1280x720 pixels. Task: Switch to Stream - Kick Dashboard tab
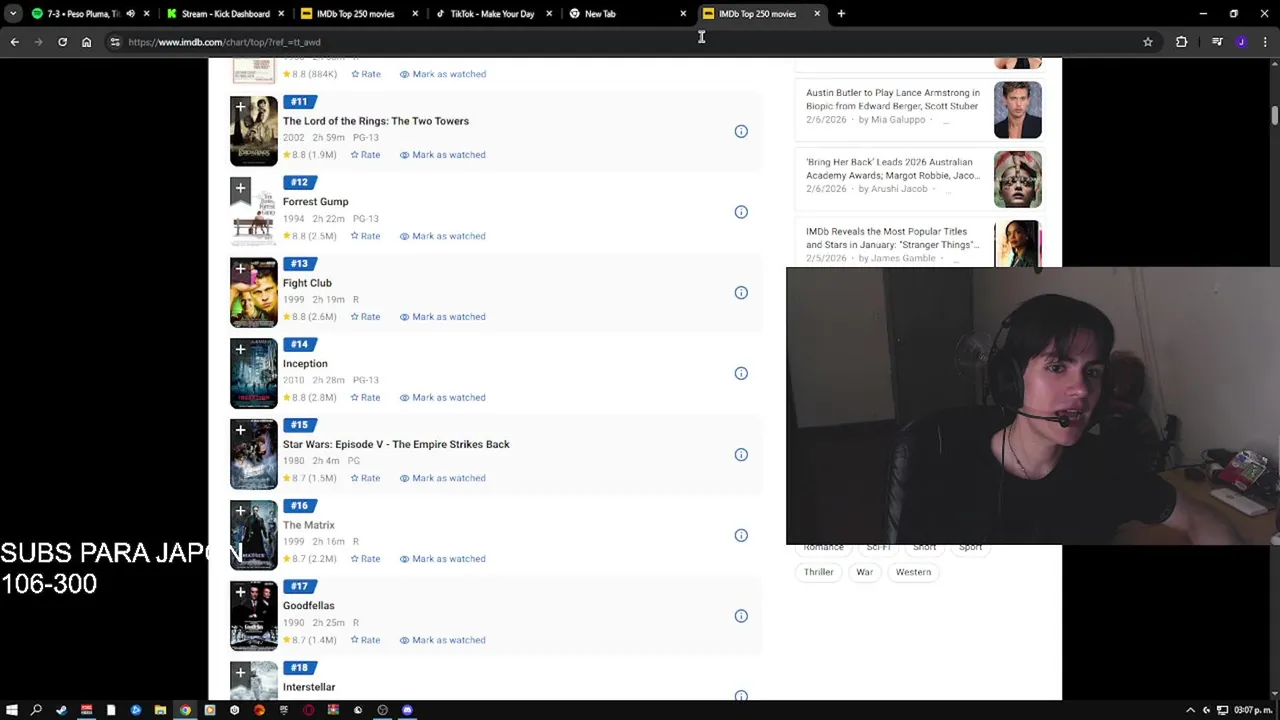pos(225,14)
